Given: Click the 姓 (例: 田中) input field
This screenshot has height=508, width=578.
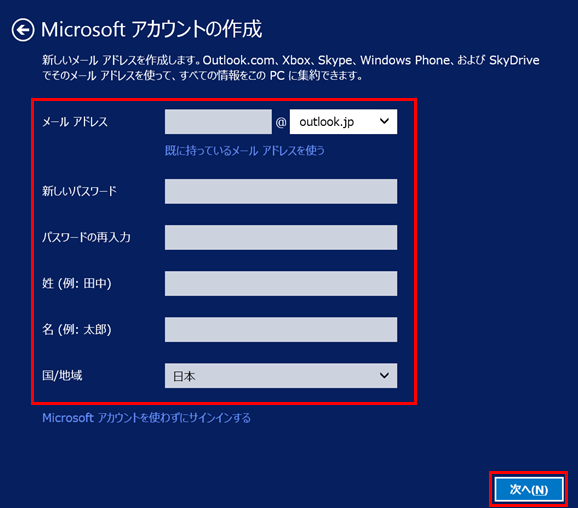Looking at the screenshot, I should [x=281, y=283].
